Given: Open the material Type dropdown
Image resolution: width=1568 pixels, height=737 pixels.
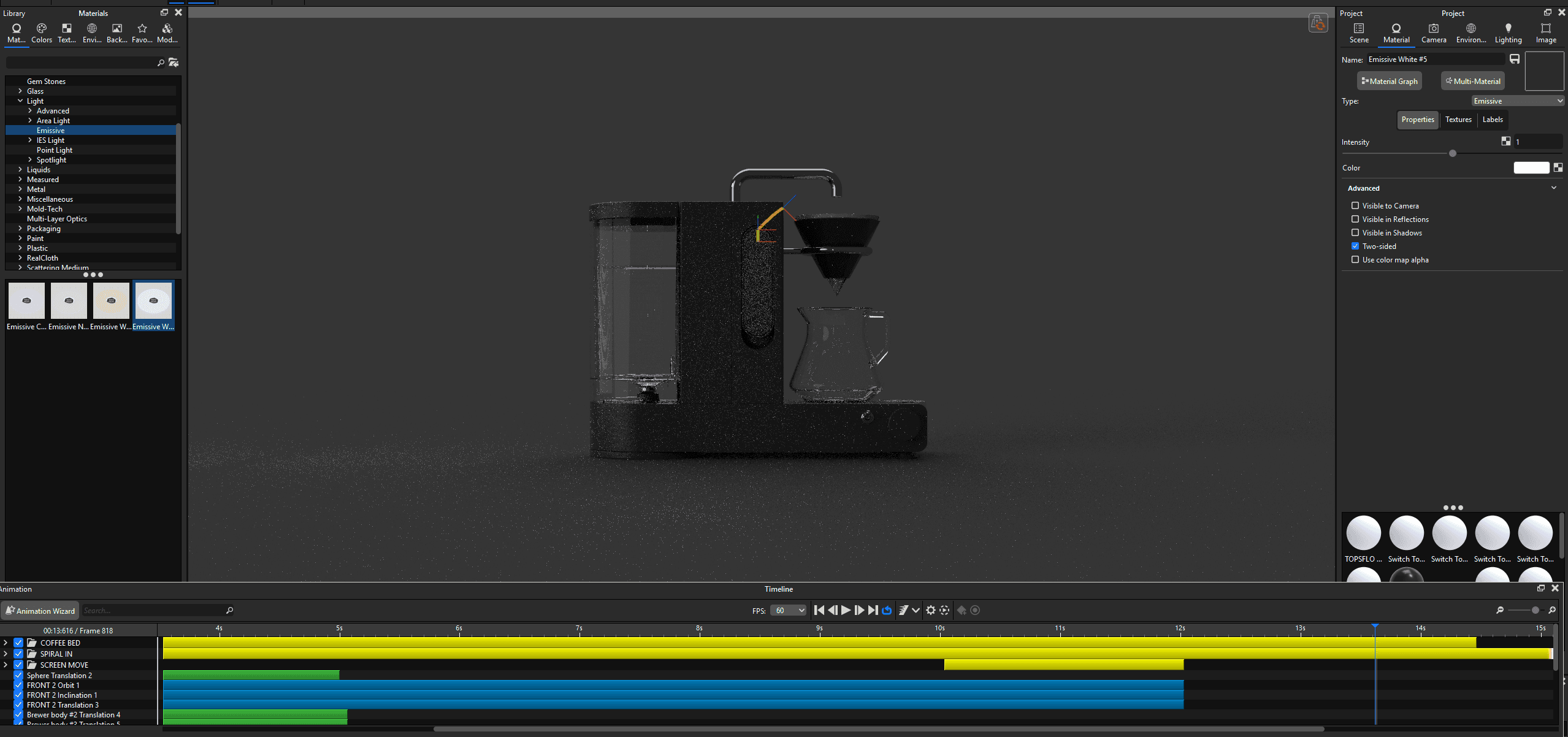Looking at the screenshot, I should (x=1517, y=101).
